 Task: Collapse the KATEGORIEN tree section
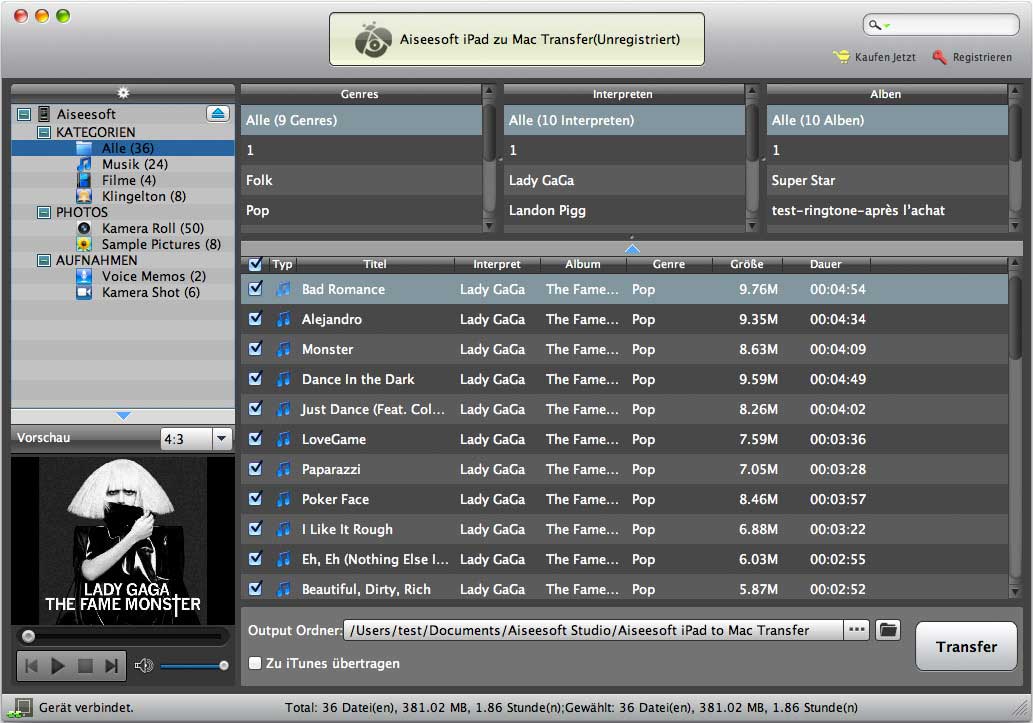click(43, 132)
